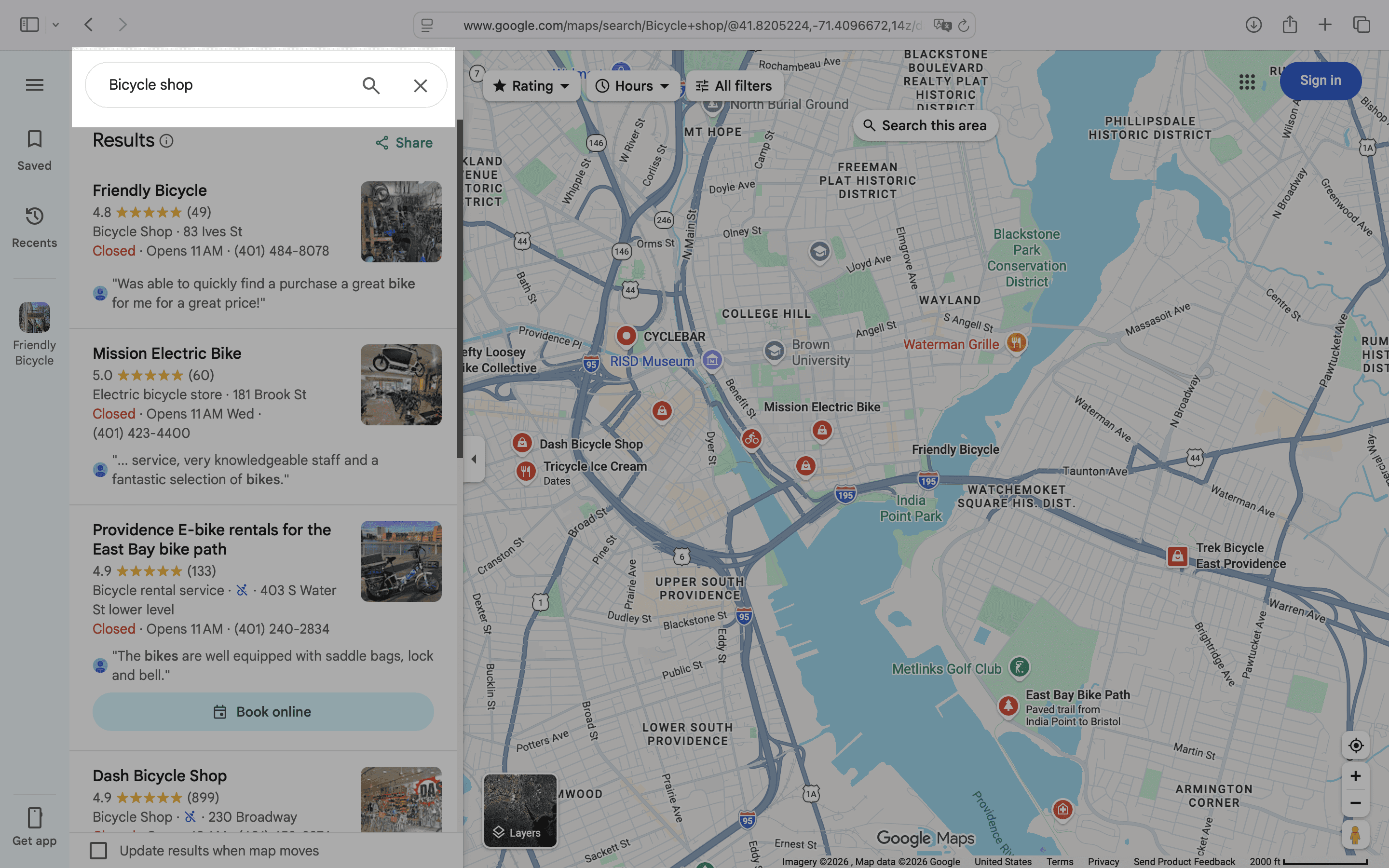Open the Layers map type switcher
Viewport: 1389px width, 868px height.
pos(520,811)
